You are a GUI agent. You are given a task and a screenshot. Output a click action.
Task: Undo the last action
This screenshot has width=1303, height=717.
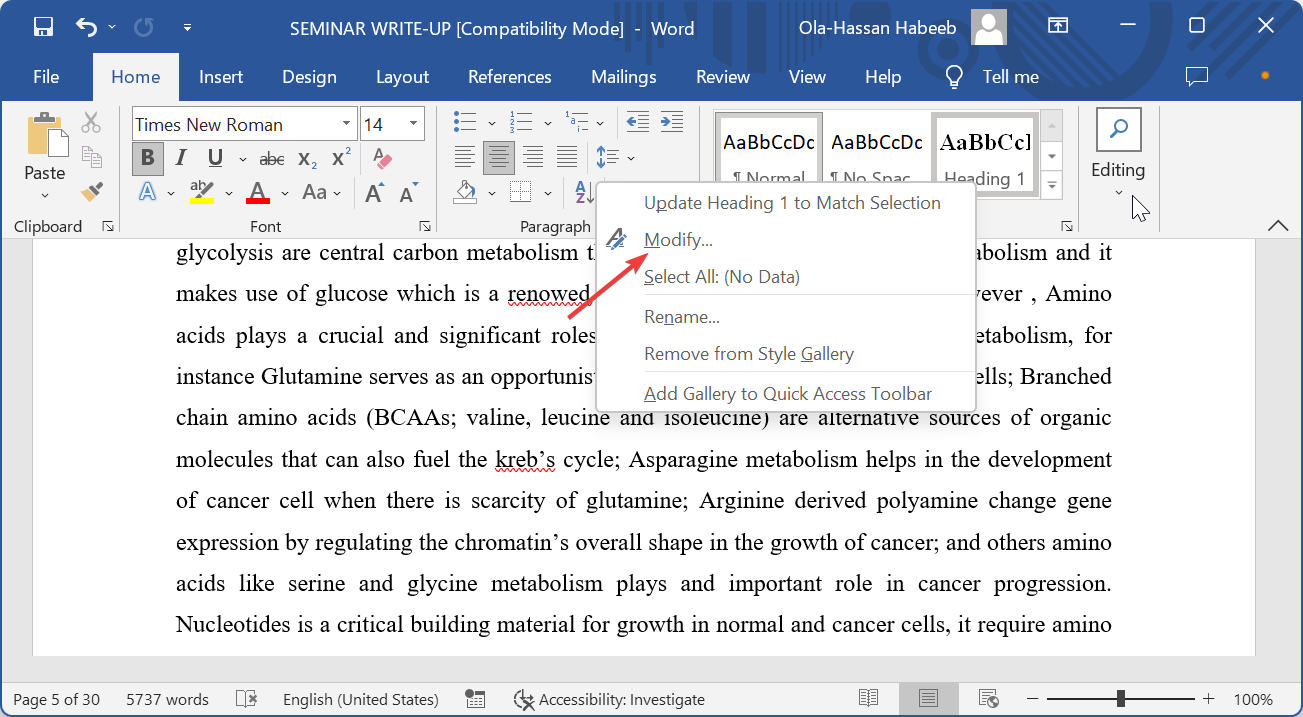[87, 28]
